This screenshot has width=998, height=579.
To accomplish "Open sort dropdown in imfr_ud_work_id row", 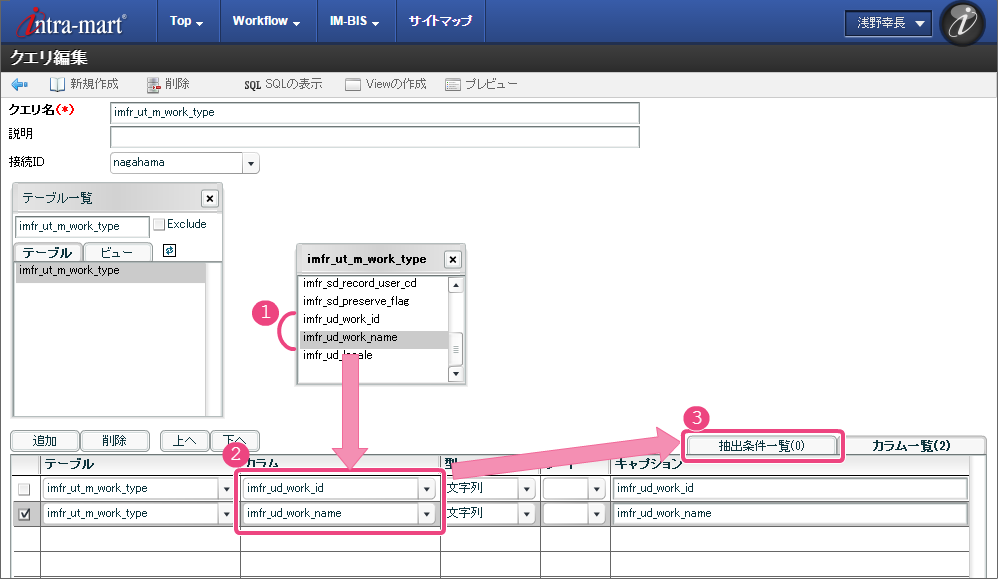I will [596, 489].
